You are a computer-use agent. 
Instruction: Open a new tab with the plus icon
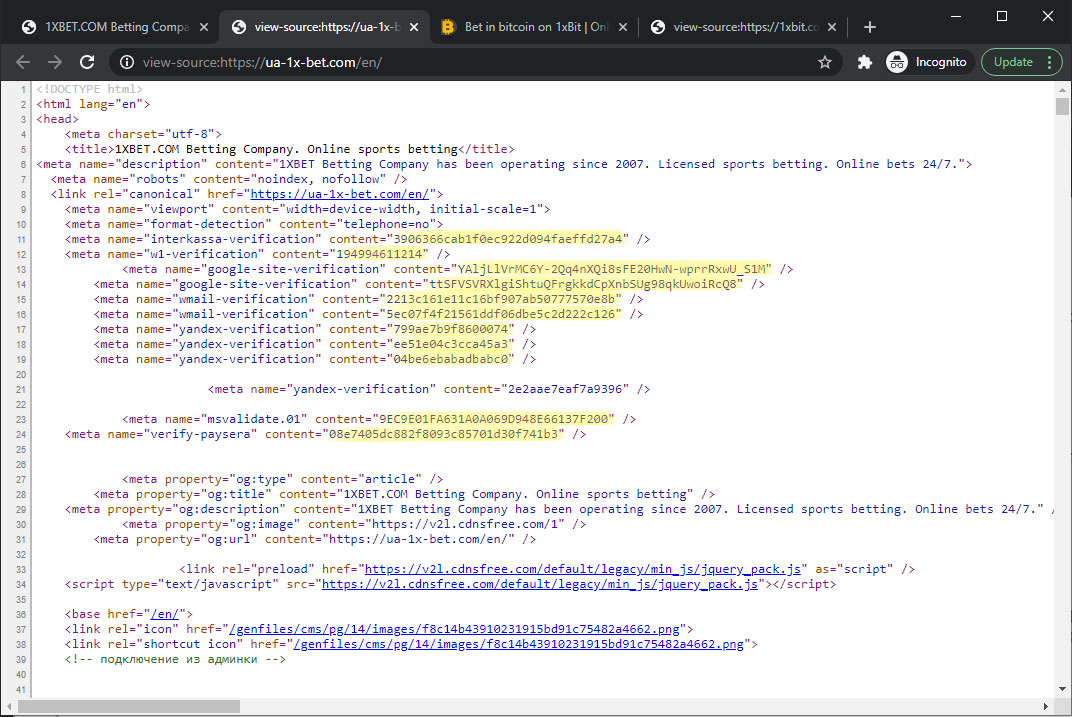870,27
